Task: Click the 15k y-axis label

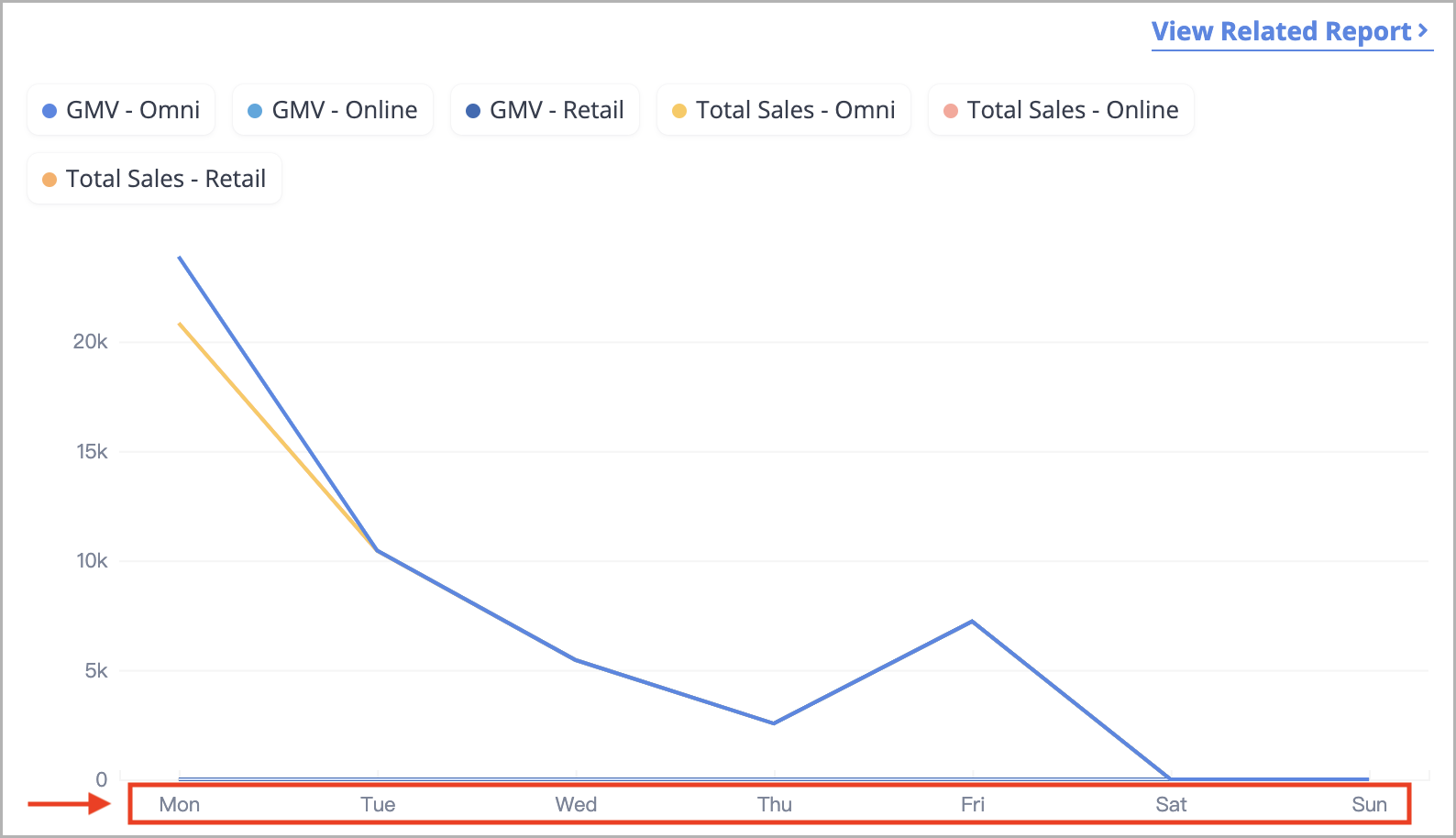Action: (x=92, y=452)
